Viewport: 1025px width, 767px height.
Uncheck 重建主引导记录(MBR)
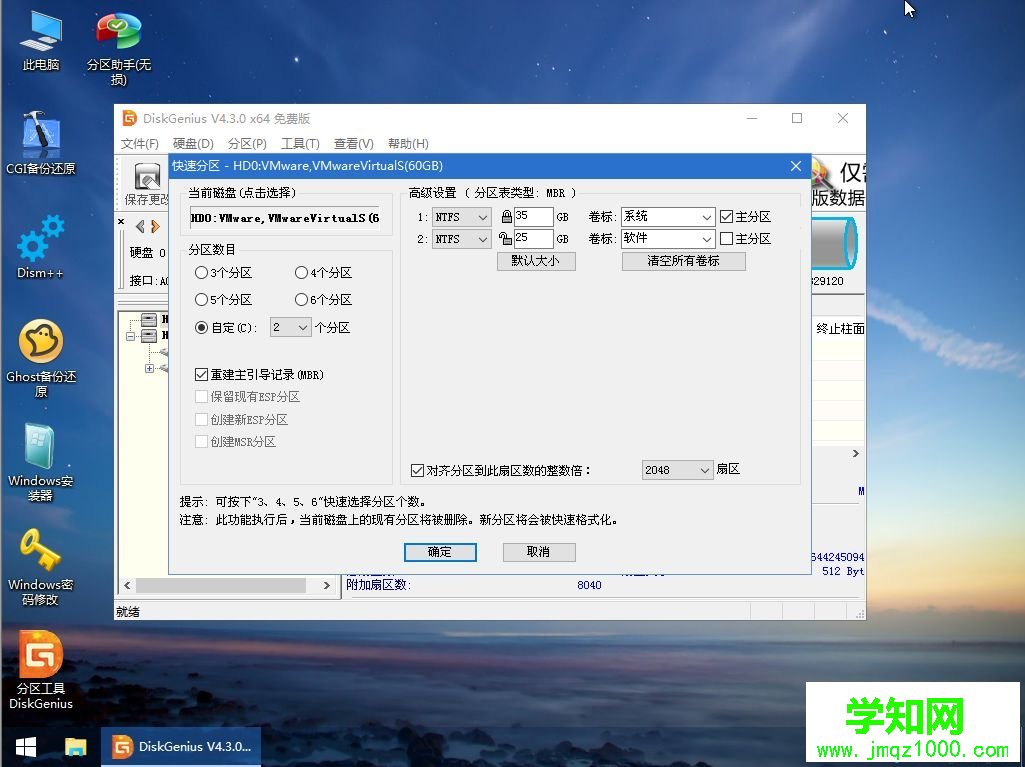201,374
